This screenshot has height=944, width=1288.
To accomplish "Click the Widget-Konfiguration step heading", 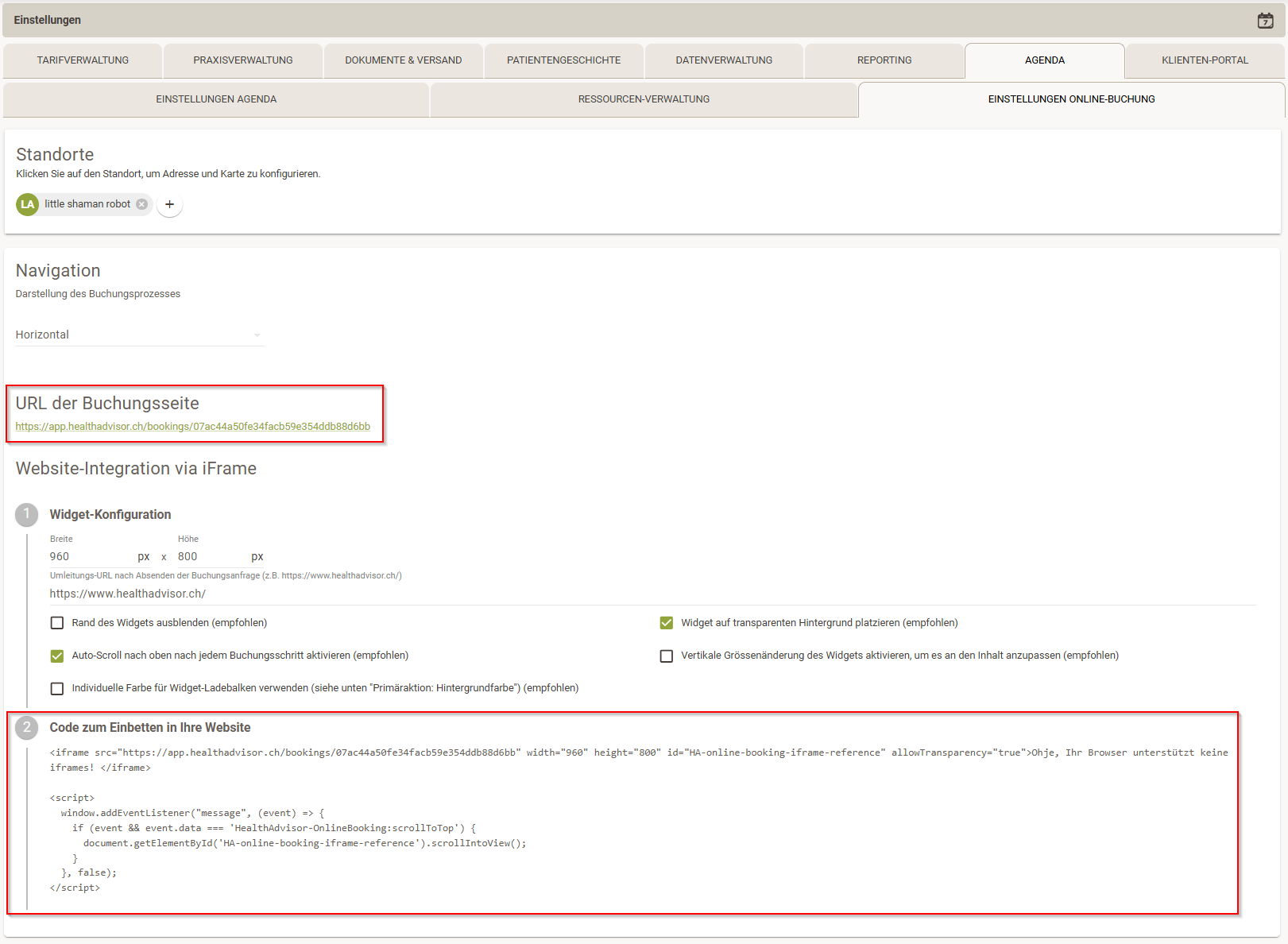I will [x=110, y=515].
